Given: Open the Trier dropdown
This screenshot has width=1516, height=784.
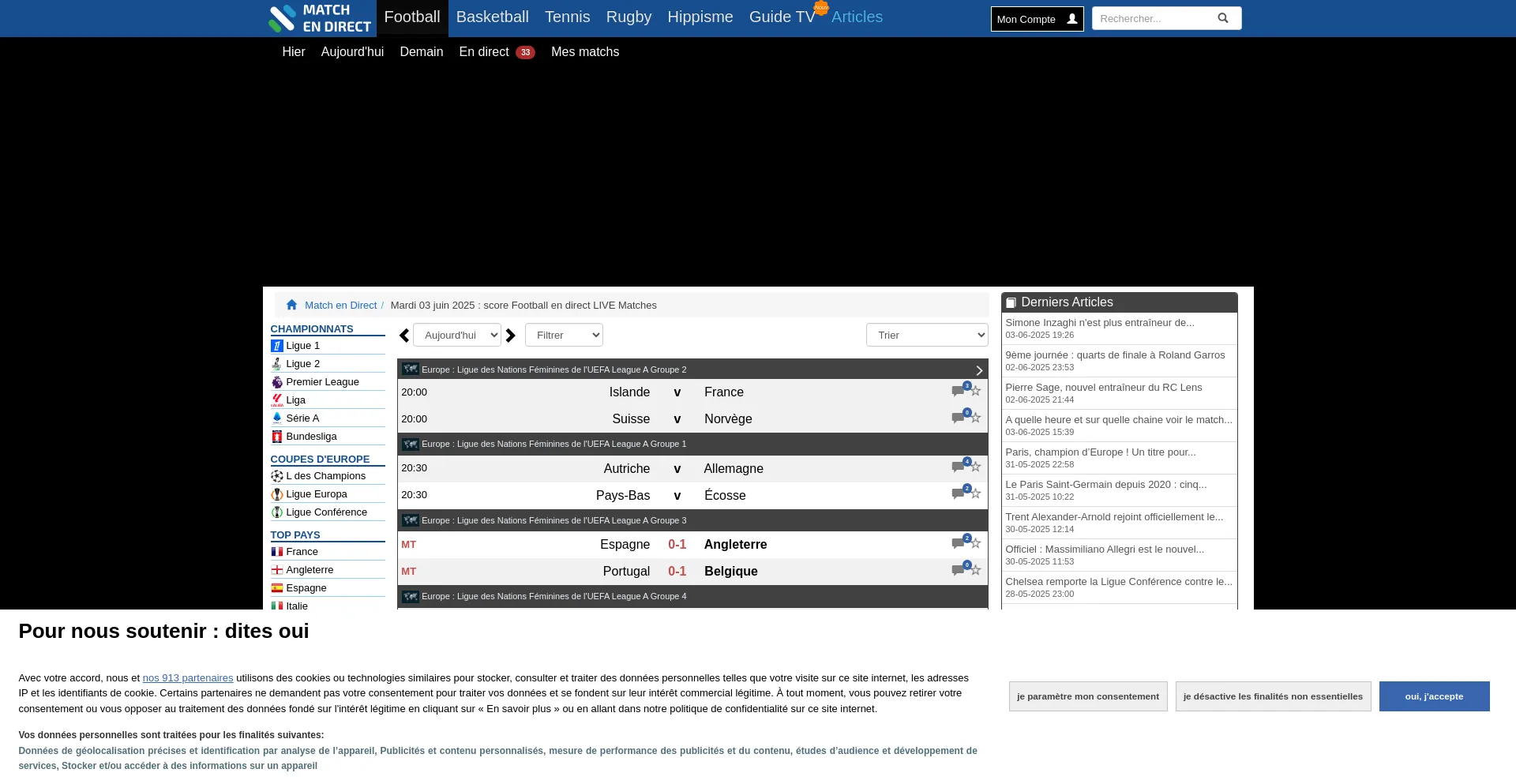Looking at the screenshot, I should click(927, 335).
